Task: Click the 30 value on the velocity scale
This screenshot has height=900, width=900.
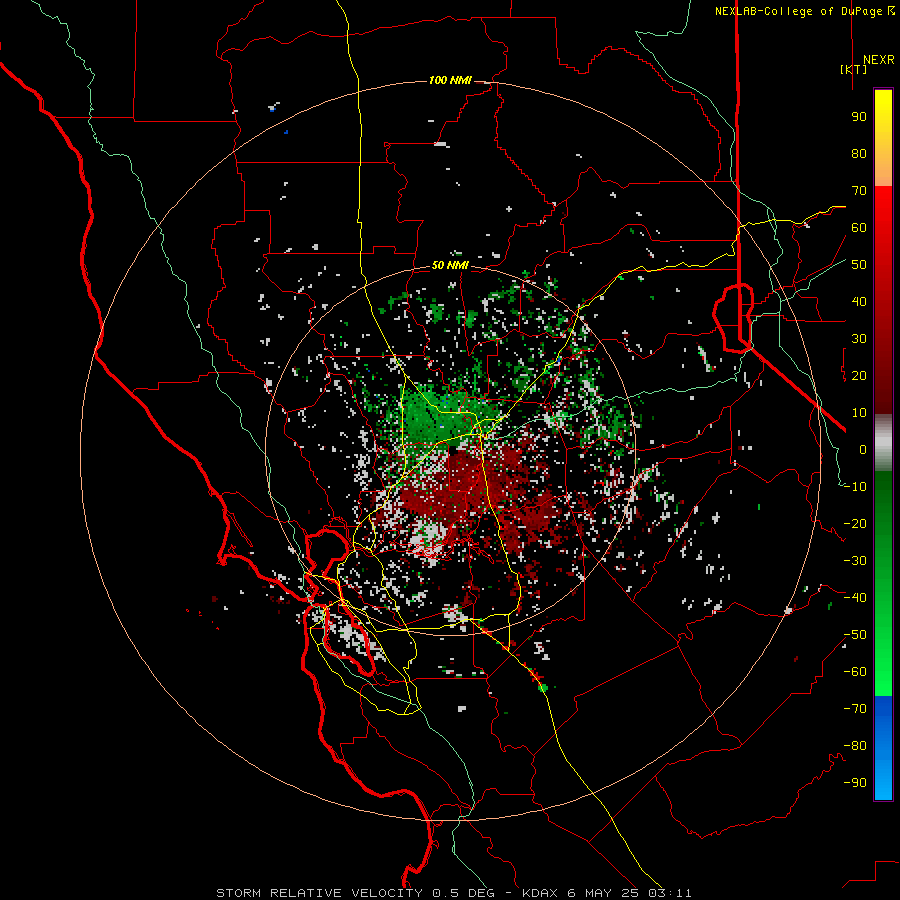Action: coord(859,339)
